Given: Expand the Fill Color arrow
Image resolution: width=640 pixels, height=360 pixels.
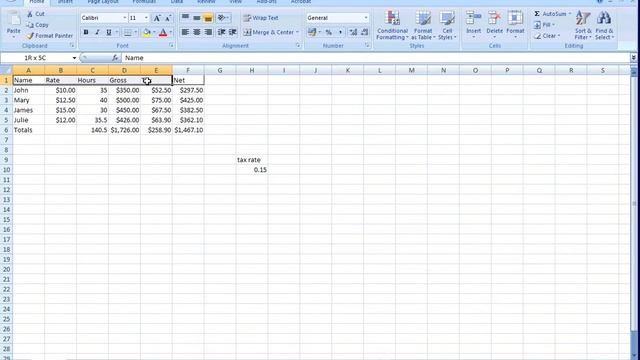Looking at the screenshot, I should coord(154,32).
